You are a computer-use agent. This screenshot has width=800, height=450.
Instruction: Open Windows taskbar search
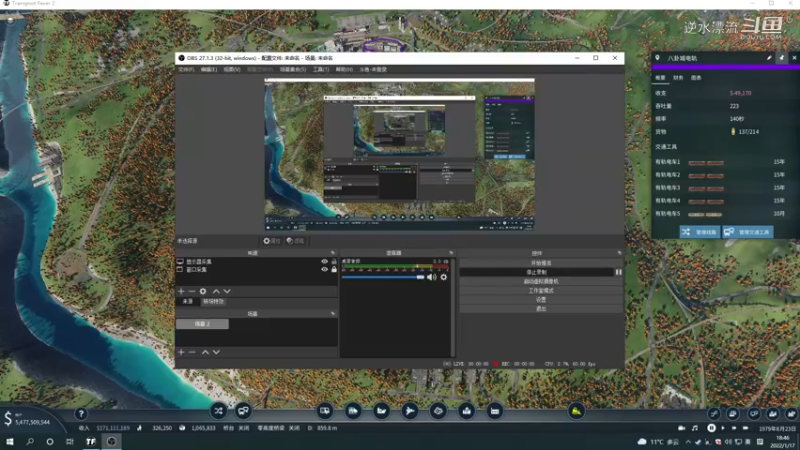point(30,441)
